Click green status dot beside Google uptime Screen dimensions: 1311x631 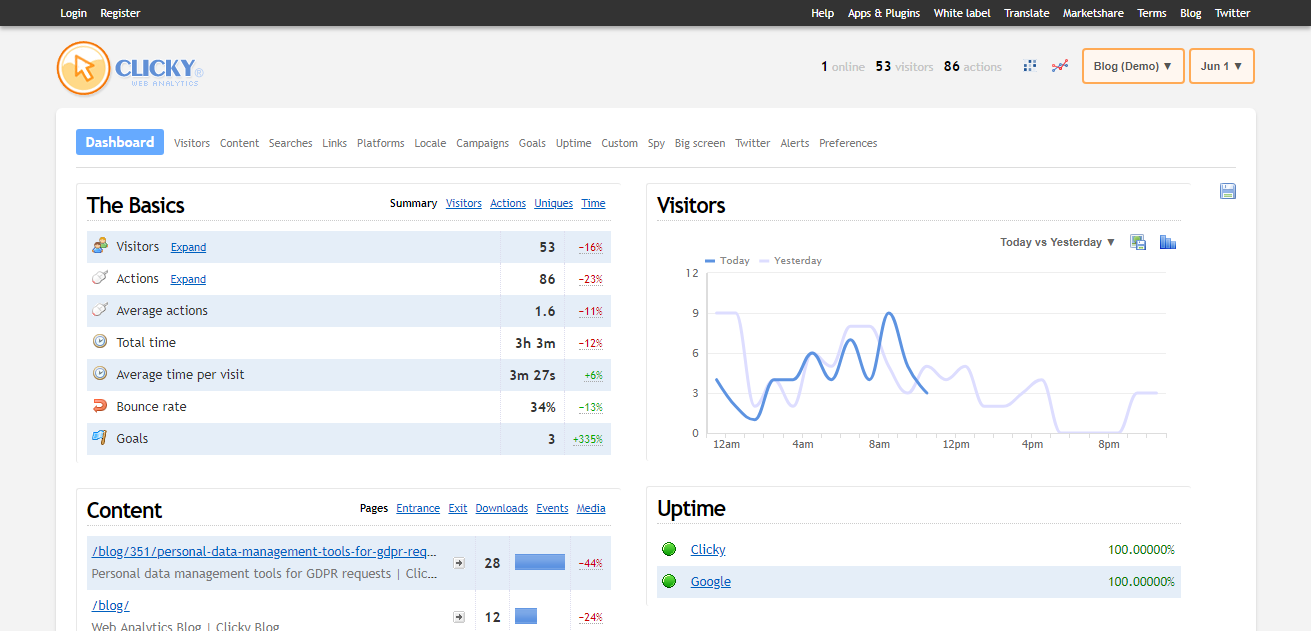click(x=669, y=581)
